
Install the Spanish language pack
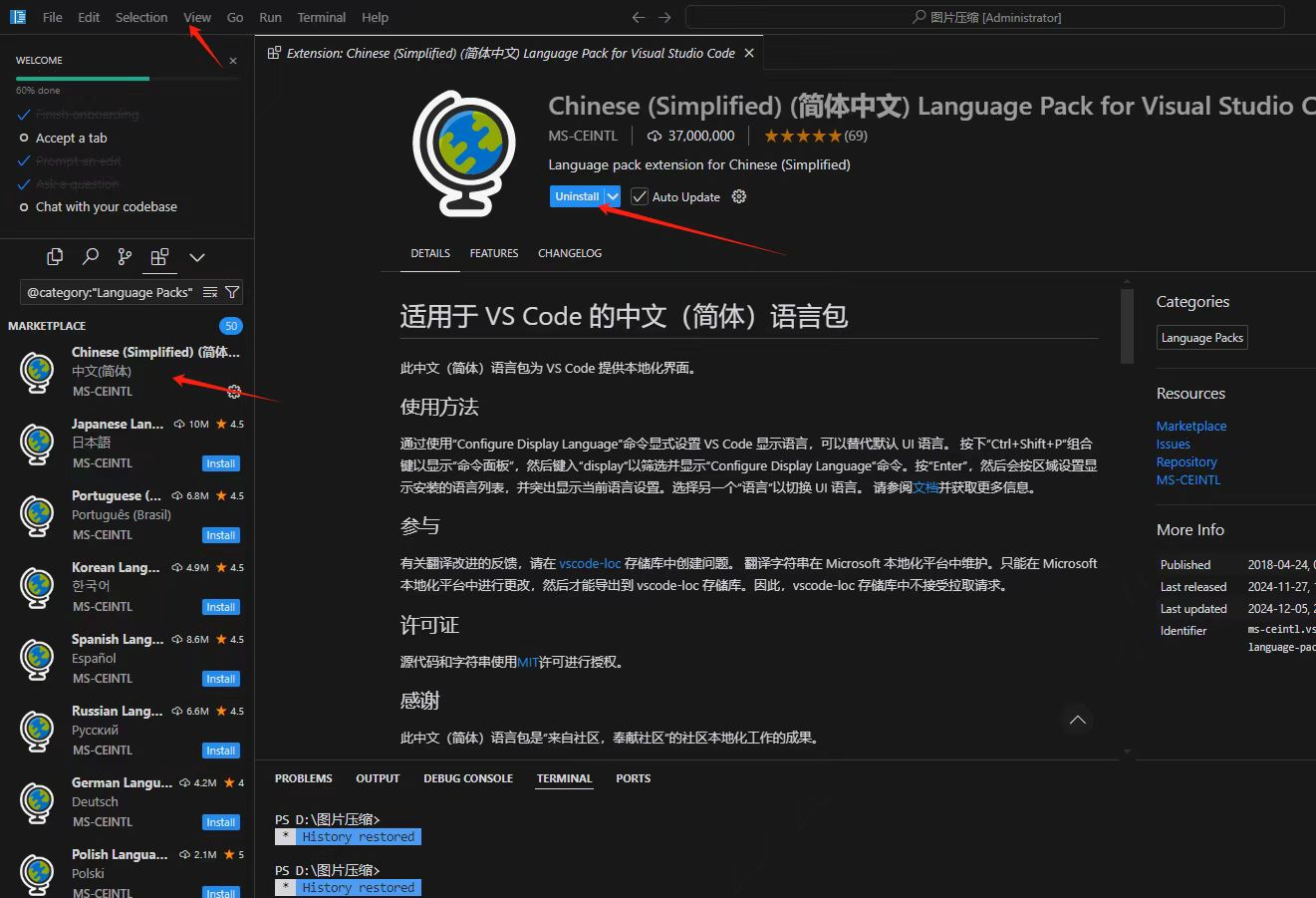(x=220, y=679)
